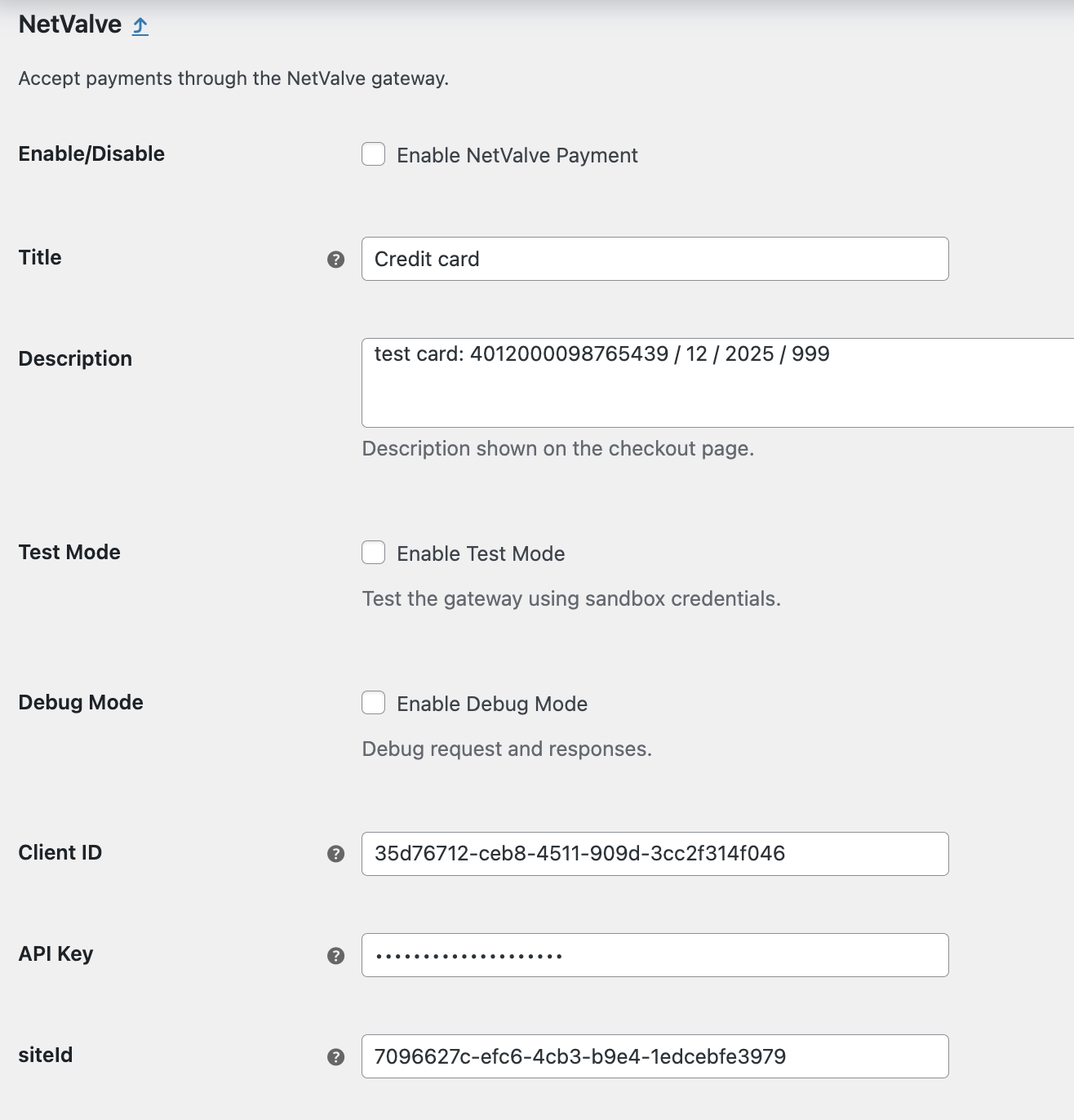Click 'Description shown on the checkout page.' hint
The image size is (1074, 1120).
pos(558,449)
